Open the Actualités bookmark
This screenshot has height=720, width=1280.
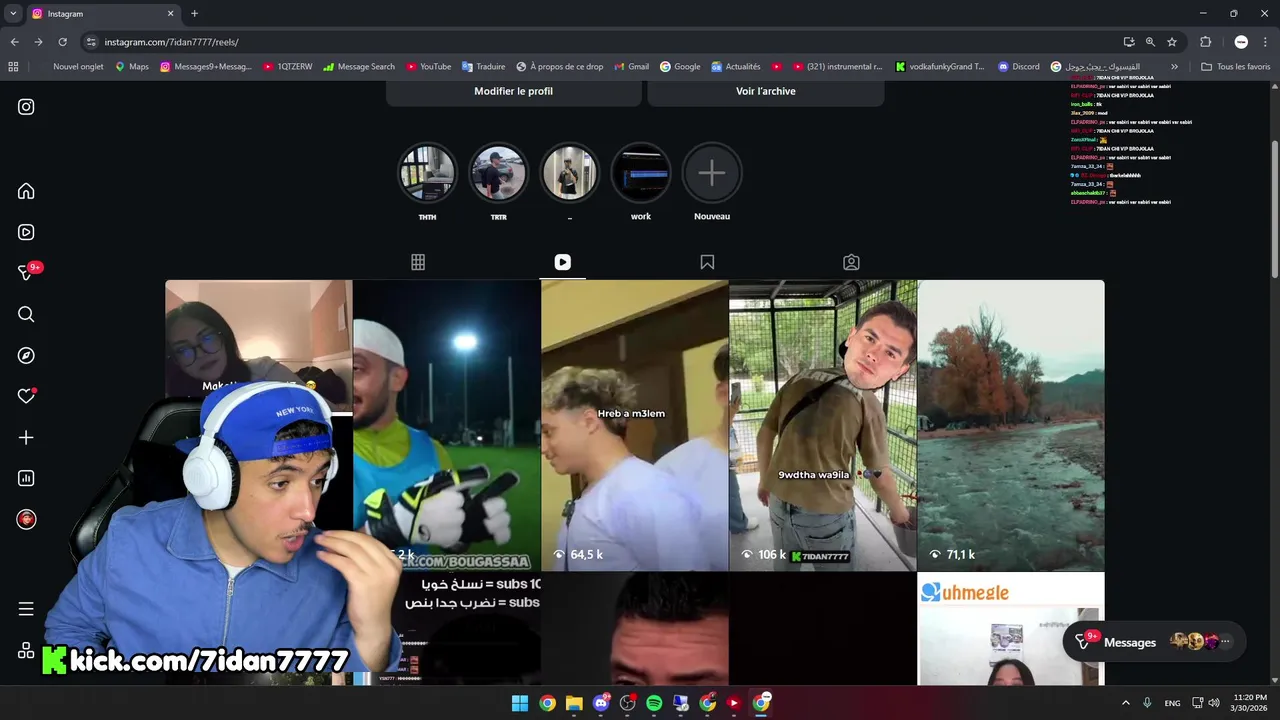tap(736, 67)
